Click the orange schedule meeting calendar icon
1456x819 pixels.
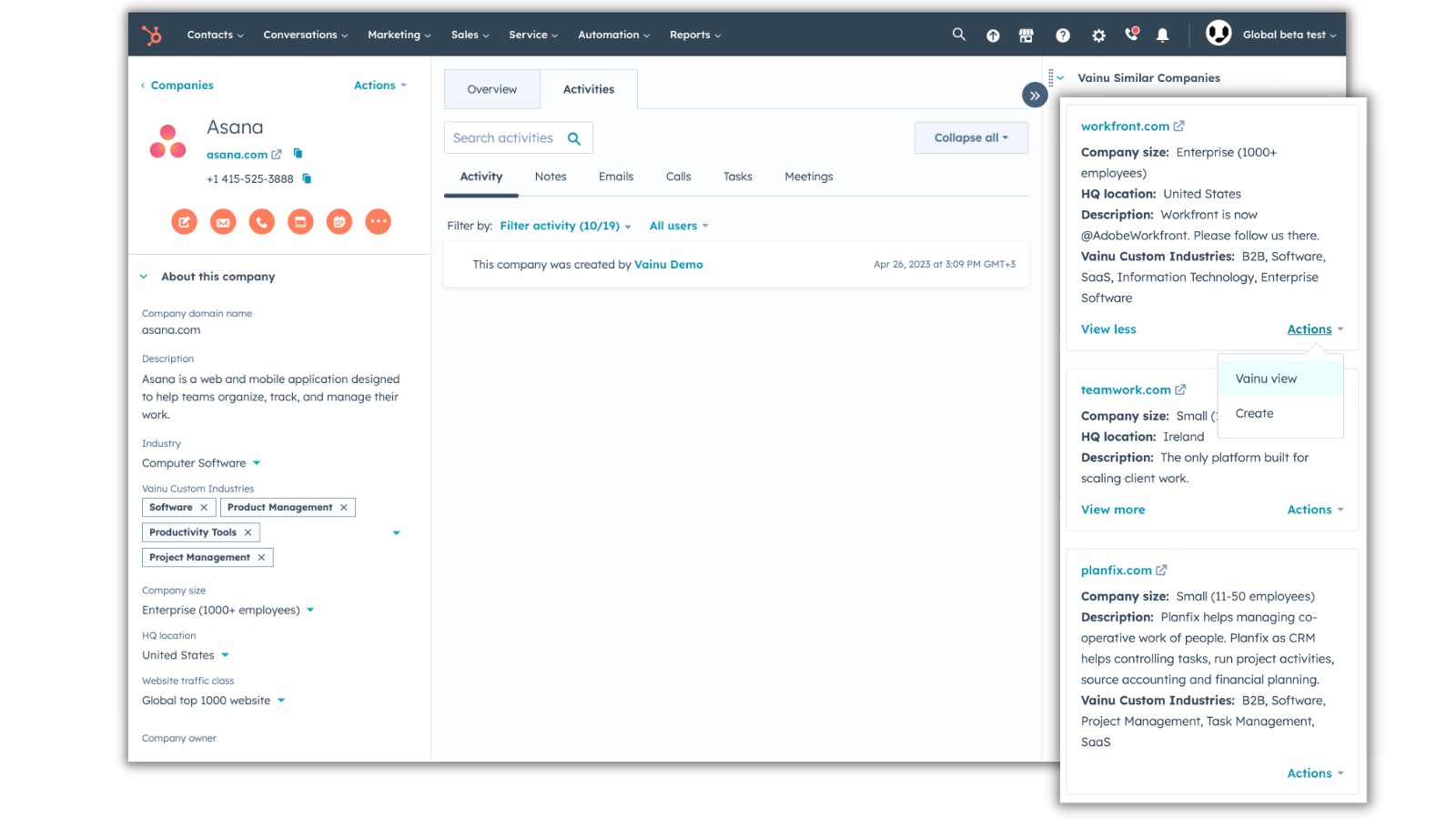point(339,221)
